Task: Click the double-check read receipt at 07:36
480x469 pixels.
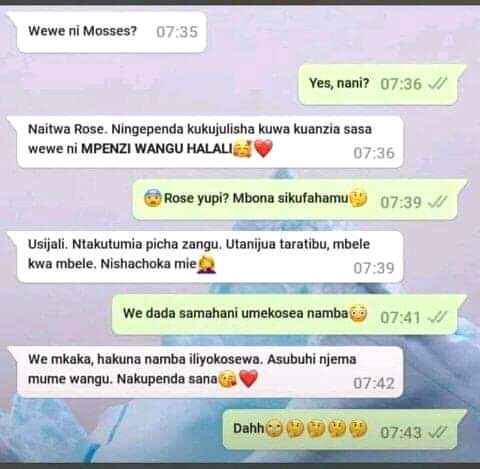Action: click(x=437, y=84)
